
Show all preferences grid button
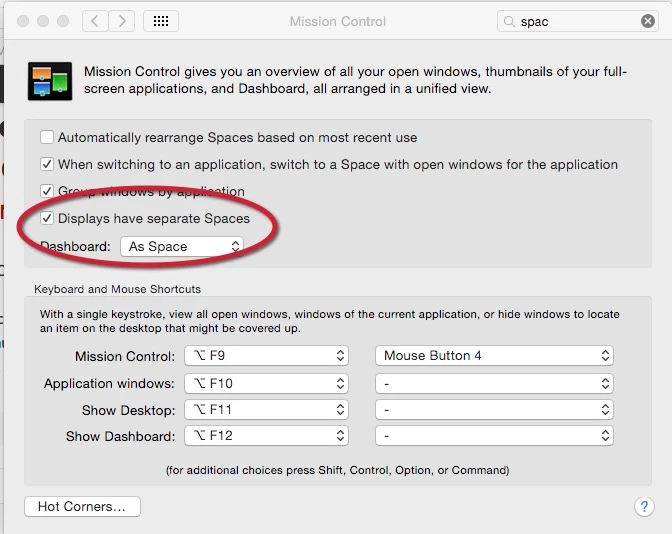[x=161, y=21]
